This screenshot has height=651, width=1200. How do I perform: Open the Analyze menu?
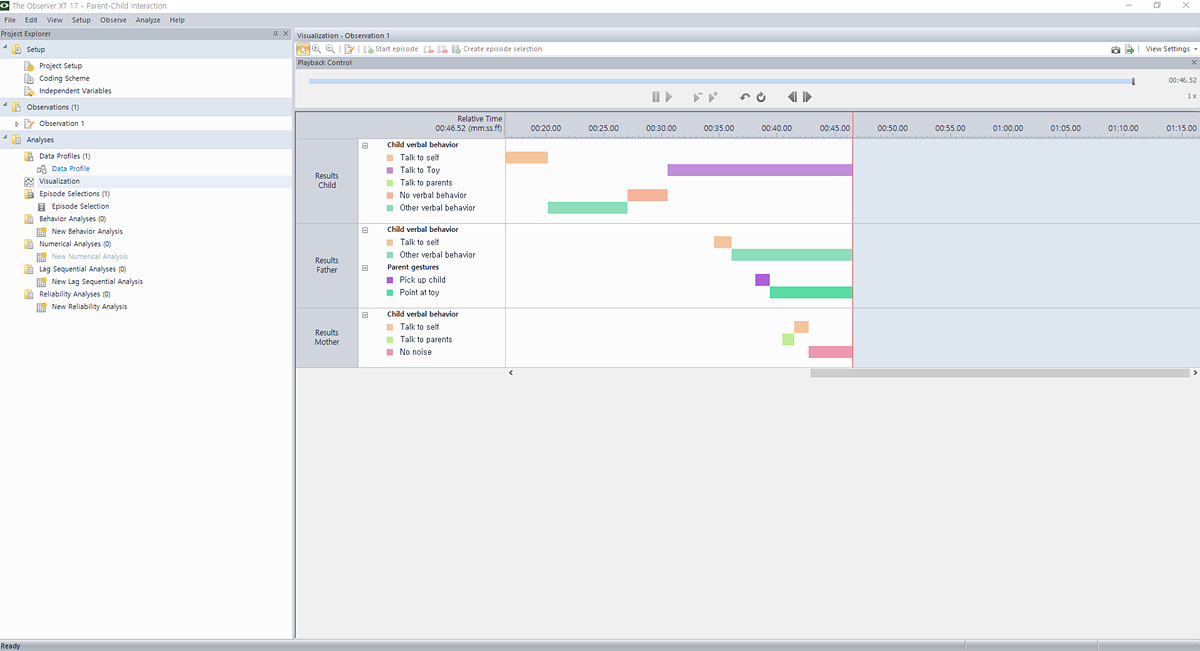(147, 20)
